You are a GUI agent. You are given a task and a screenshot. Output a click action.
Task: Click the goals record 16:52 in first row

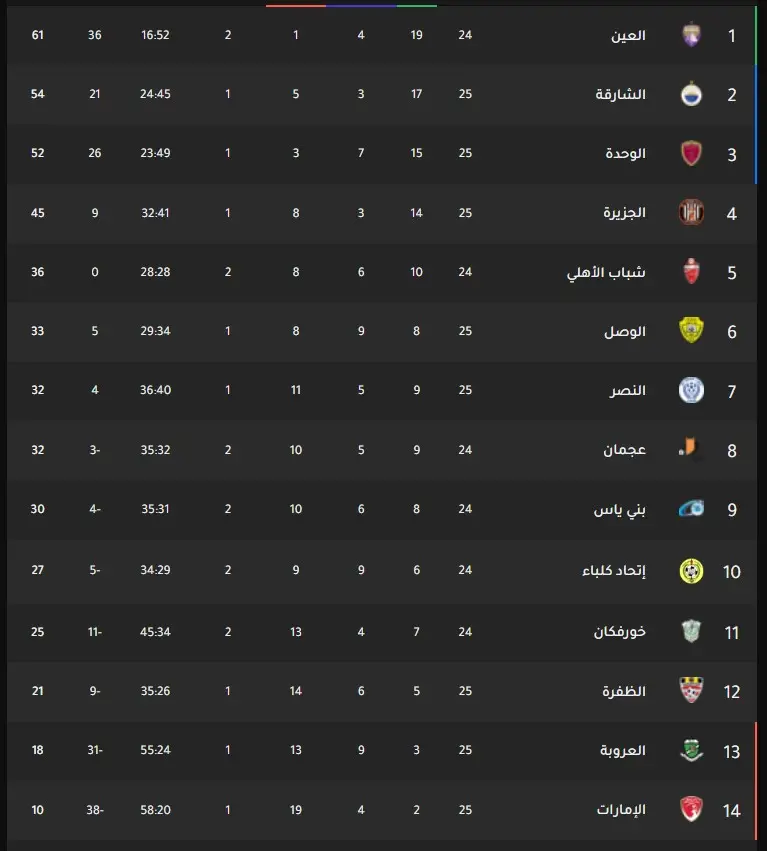[x=155, y=35]
